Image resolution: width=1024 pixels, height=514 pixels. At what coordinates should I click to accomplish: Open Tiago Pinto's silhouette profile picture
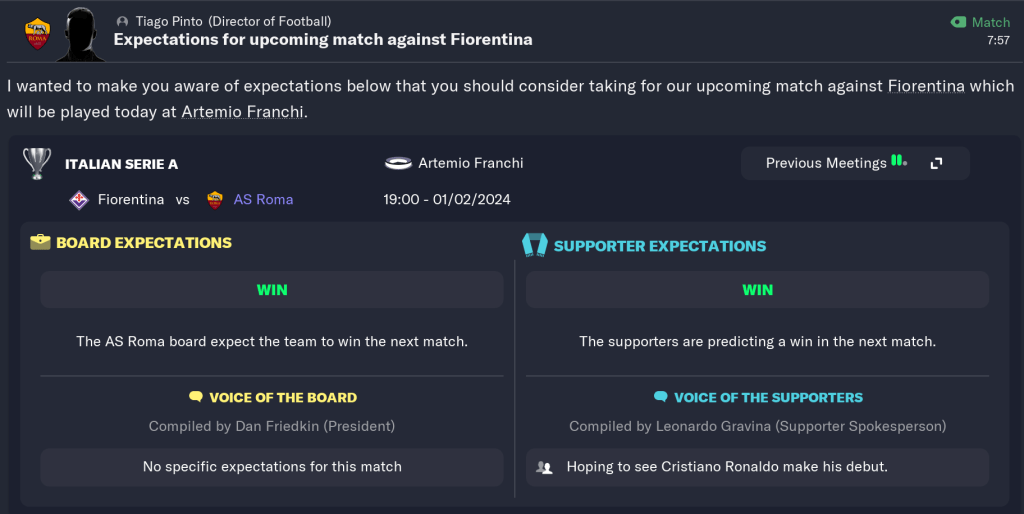(x=81, y=34)
